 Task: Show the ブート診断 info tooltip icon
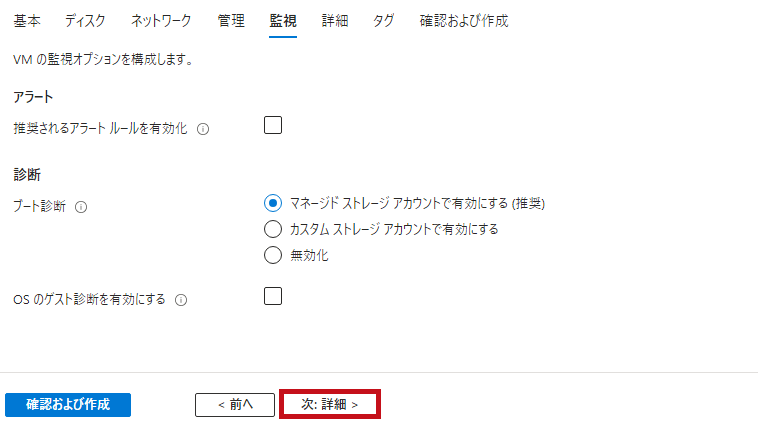(x=81, y=207)
